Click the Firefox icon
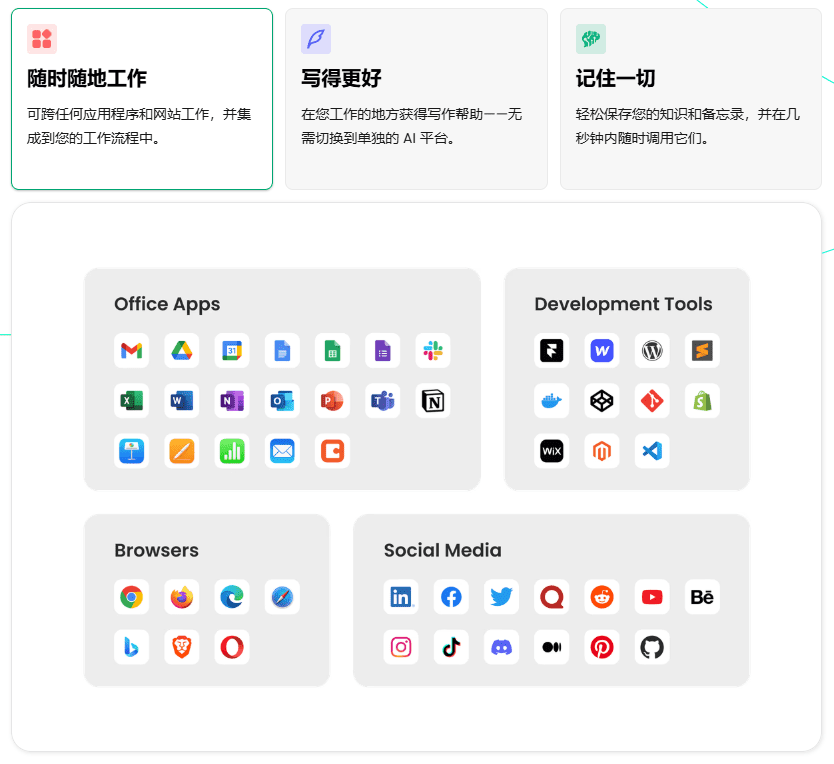 [x=182, y=597]
